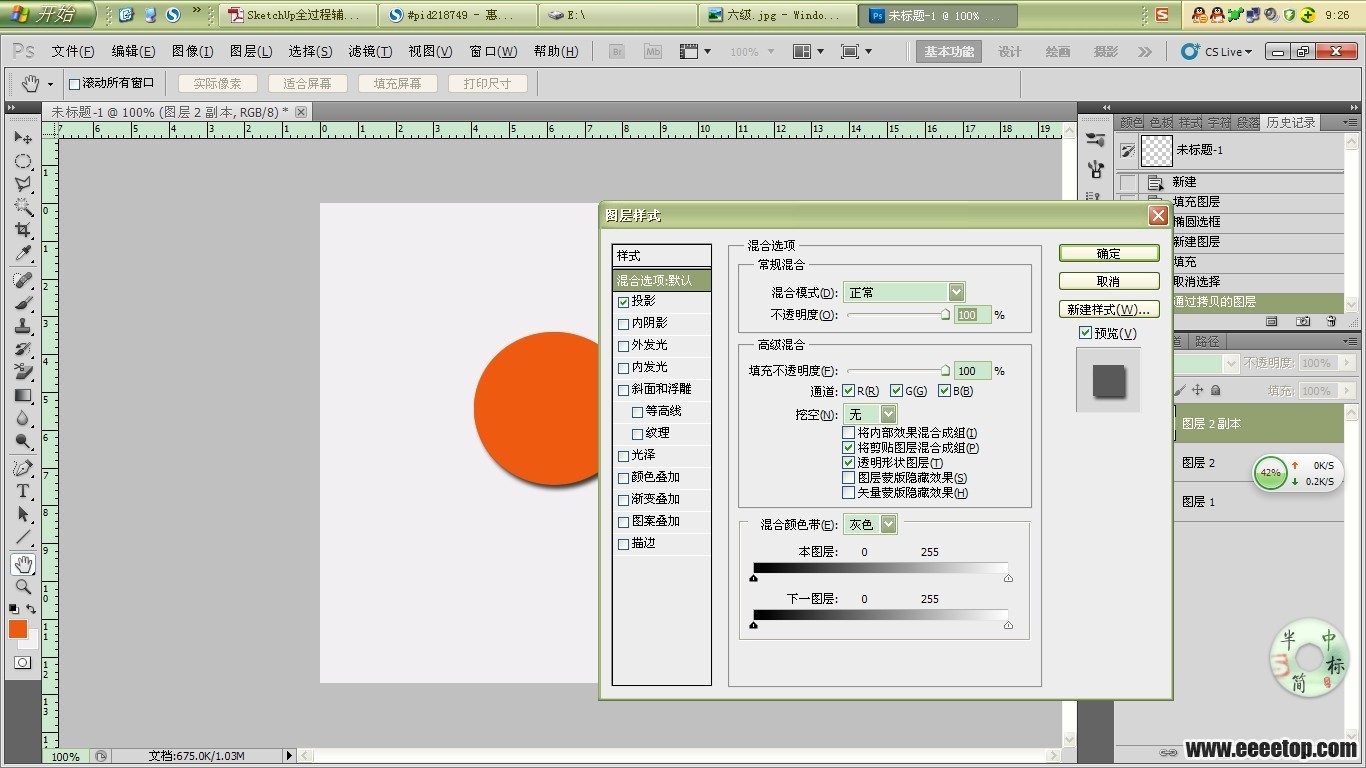1366x768 pixels.
Task: Open the view extras dropdown
Action: (695, 51)
